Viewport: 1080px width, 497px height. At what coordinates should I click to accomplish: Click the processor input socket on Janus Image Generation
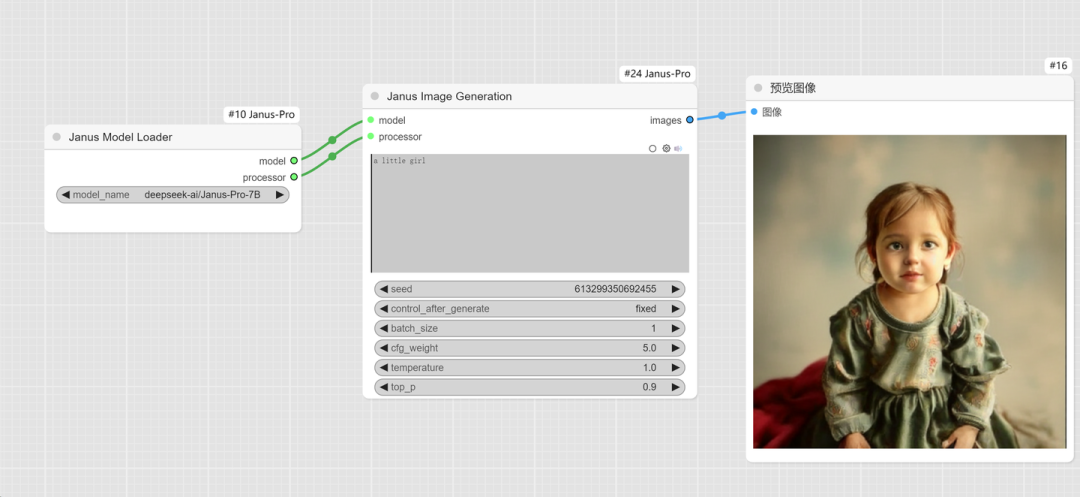point(371,136)
